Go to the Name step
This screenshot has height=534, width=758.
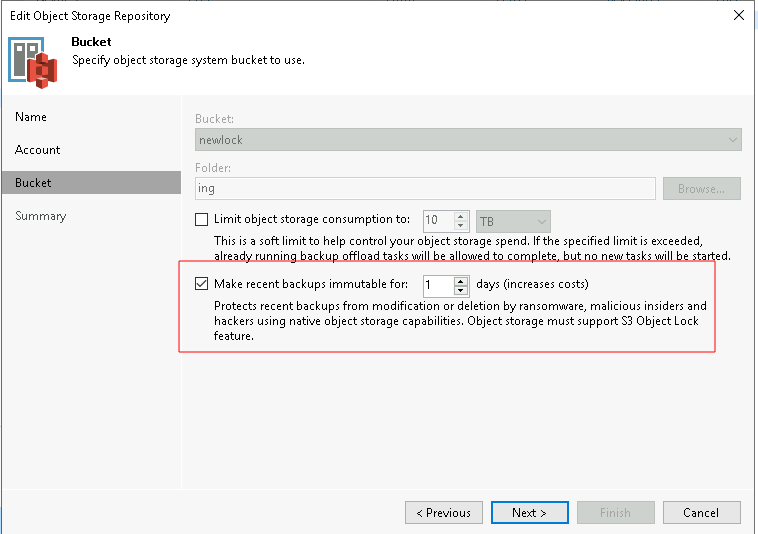31,117
